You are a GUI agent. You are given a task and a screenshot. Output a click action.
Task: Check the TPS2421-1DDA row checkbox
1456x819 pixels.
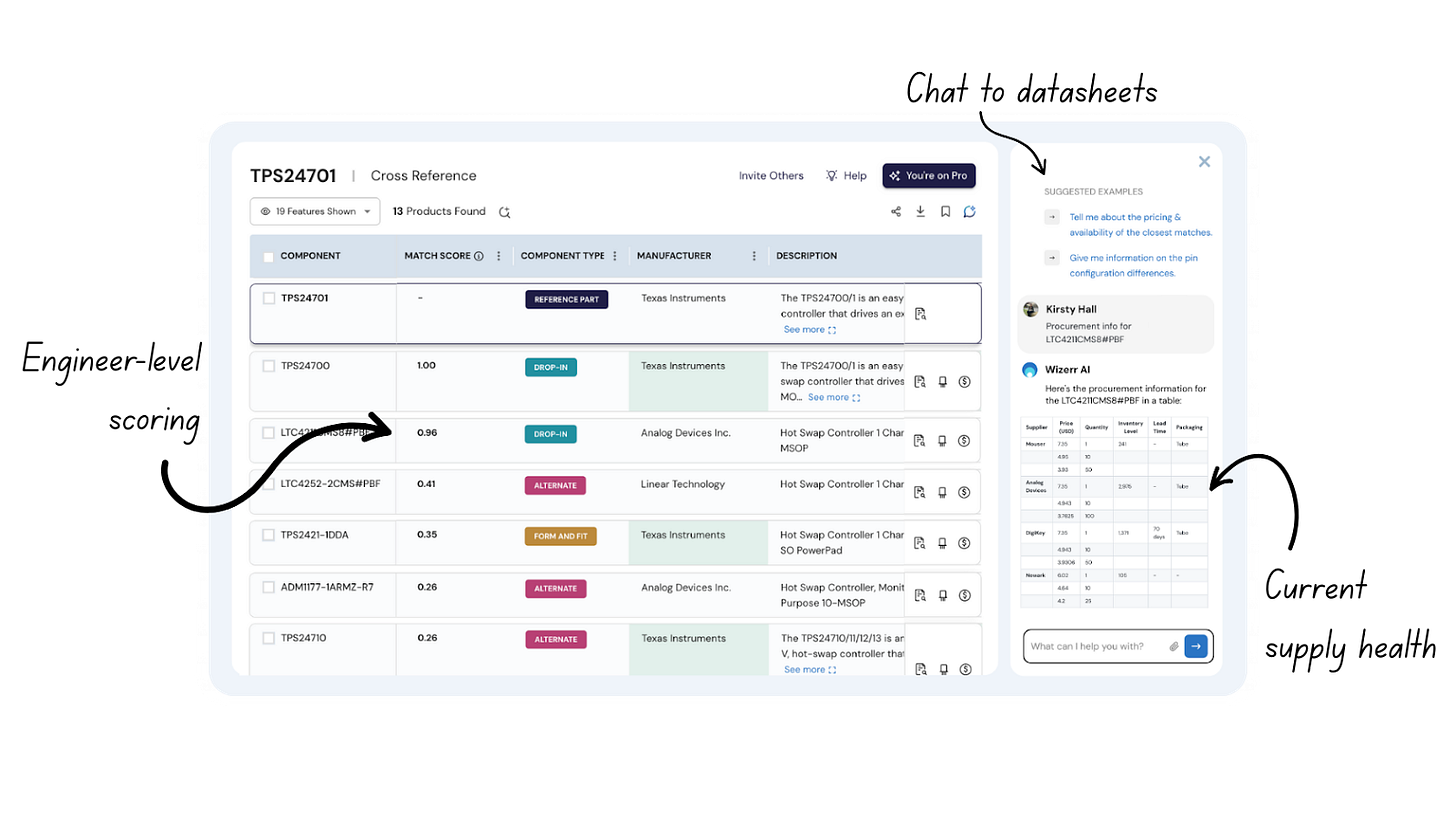coord(268,535)
